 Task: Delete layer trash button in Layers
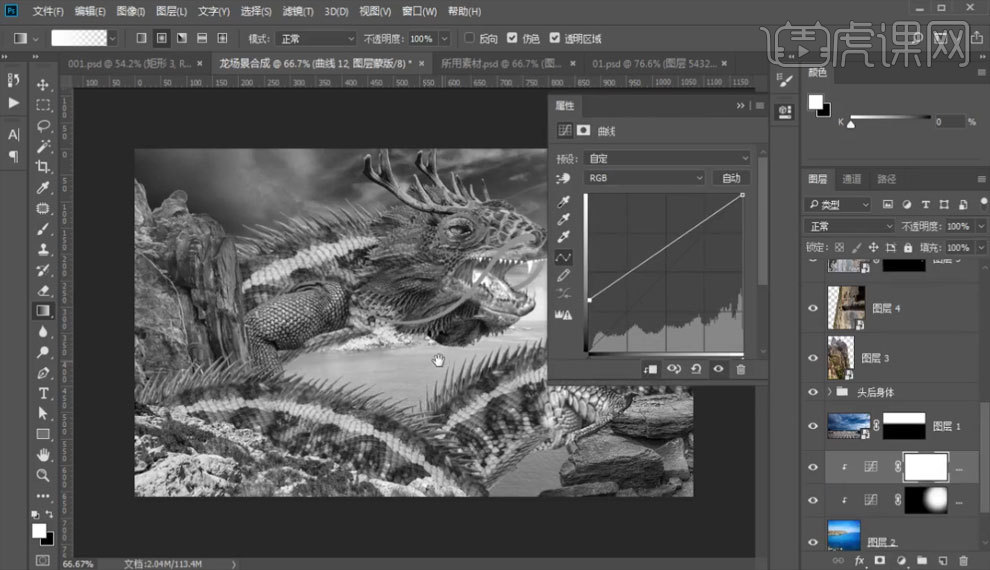963,561
